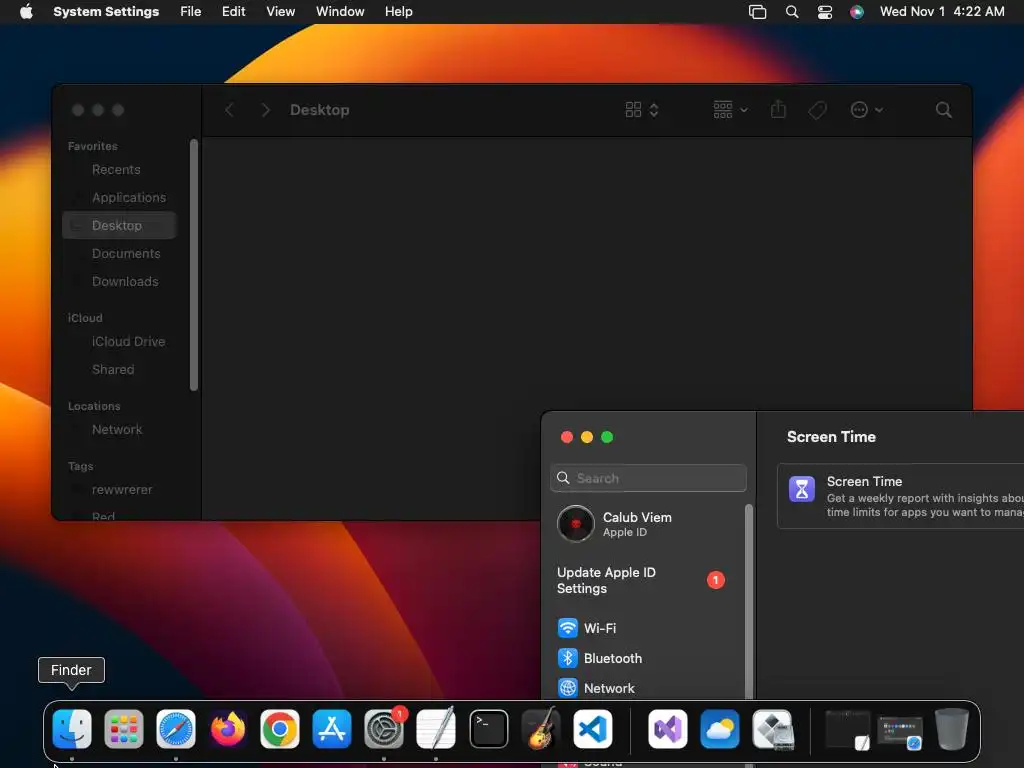
Task: Select iCloud Drive in Finder sidebar
Action: 120,342
